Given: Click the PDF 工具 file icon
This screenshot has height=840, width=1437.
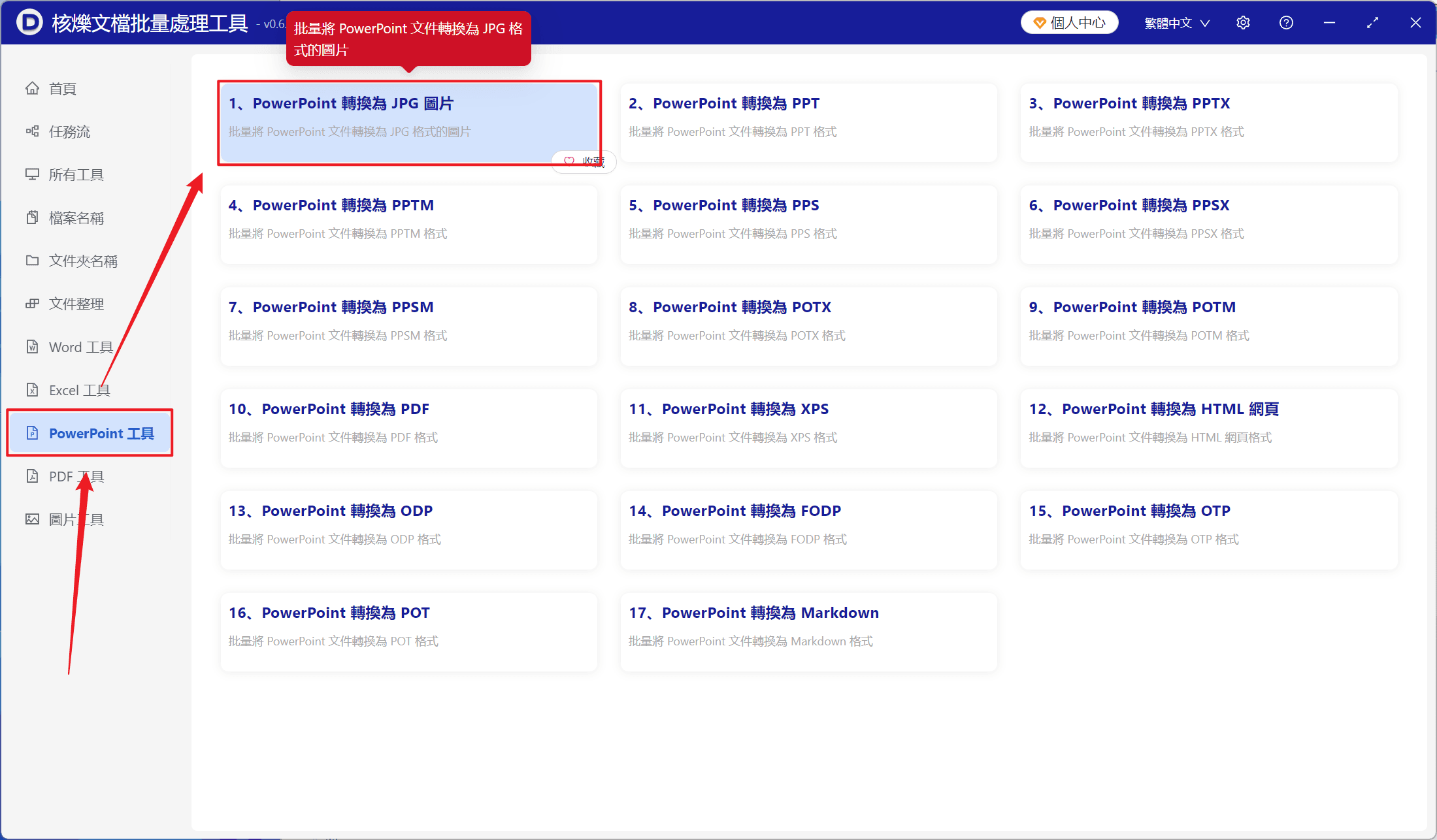Looking at the screenshot, I should click(x=32, y=476).
